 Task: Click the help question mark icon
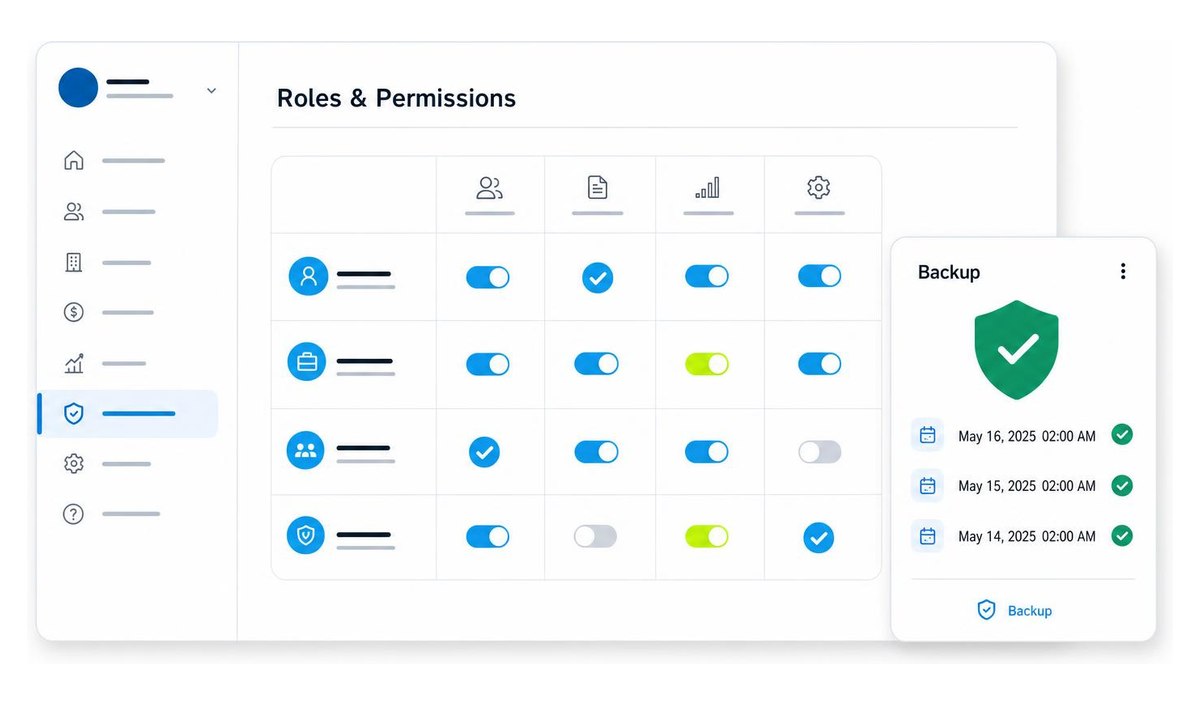click(74, 514)
